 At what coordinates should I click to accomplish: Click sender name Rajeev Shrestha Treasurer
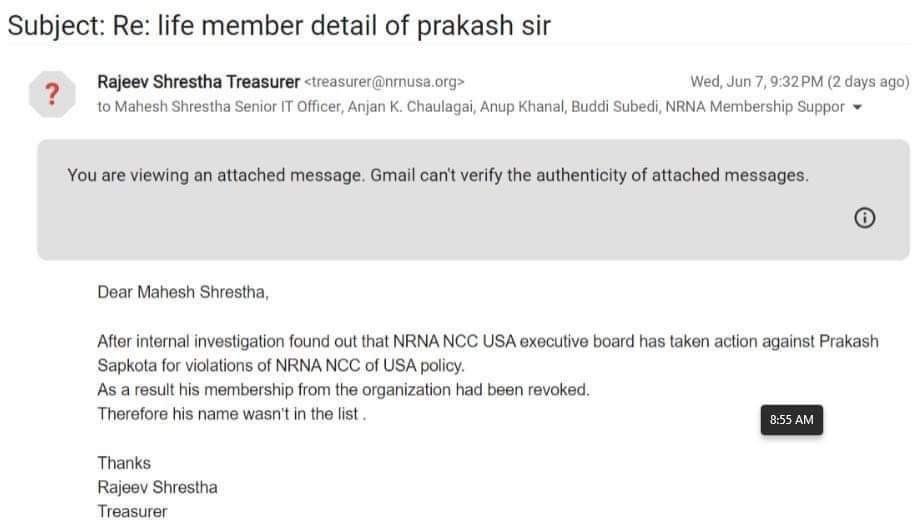pyautogui.click(x=198, y=81)
